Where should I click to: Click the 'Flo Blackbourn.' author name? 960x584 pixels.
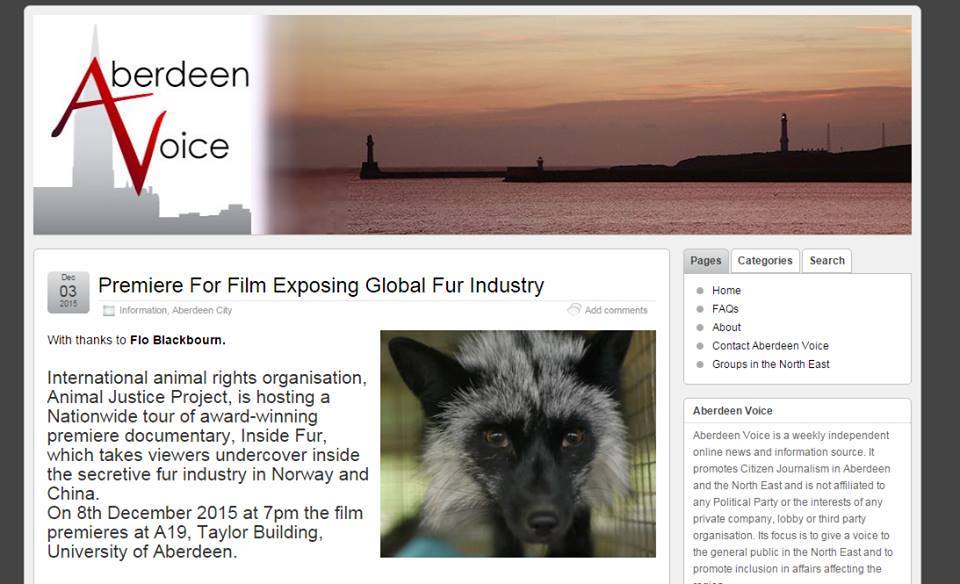tap(178, 340)
